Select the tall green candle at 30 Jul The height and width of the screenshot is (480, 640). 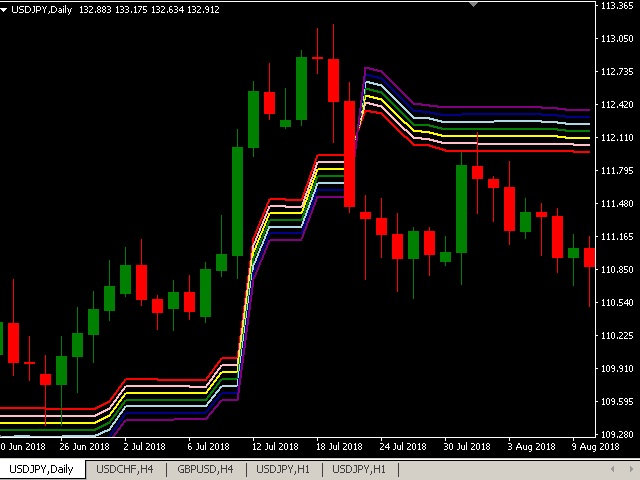462,209
